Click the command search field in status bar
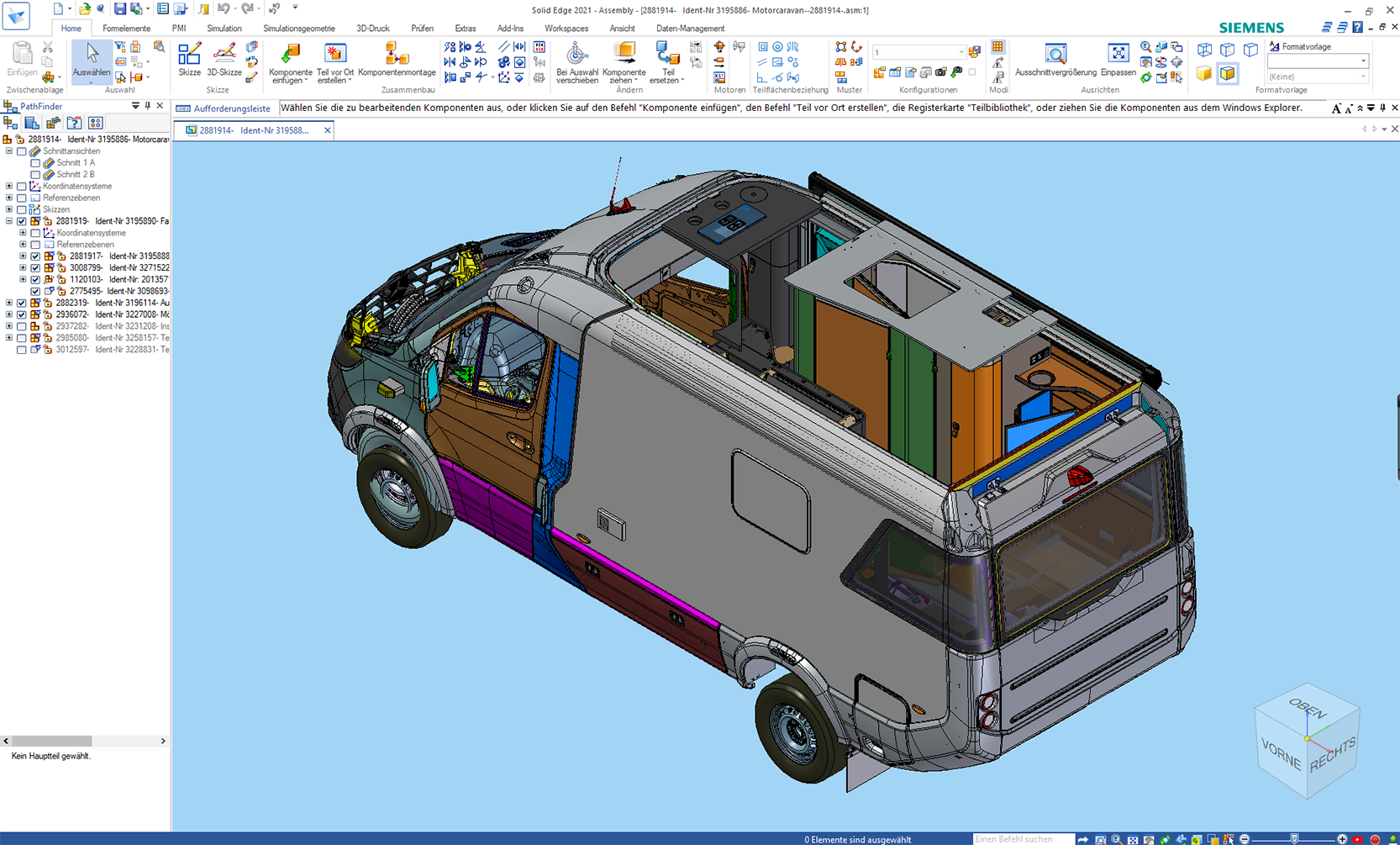Viewport: 1400px width, 845px height. tap(1024, 839)
